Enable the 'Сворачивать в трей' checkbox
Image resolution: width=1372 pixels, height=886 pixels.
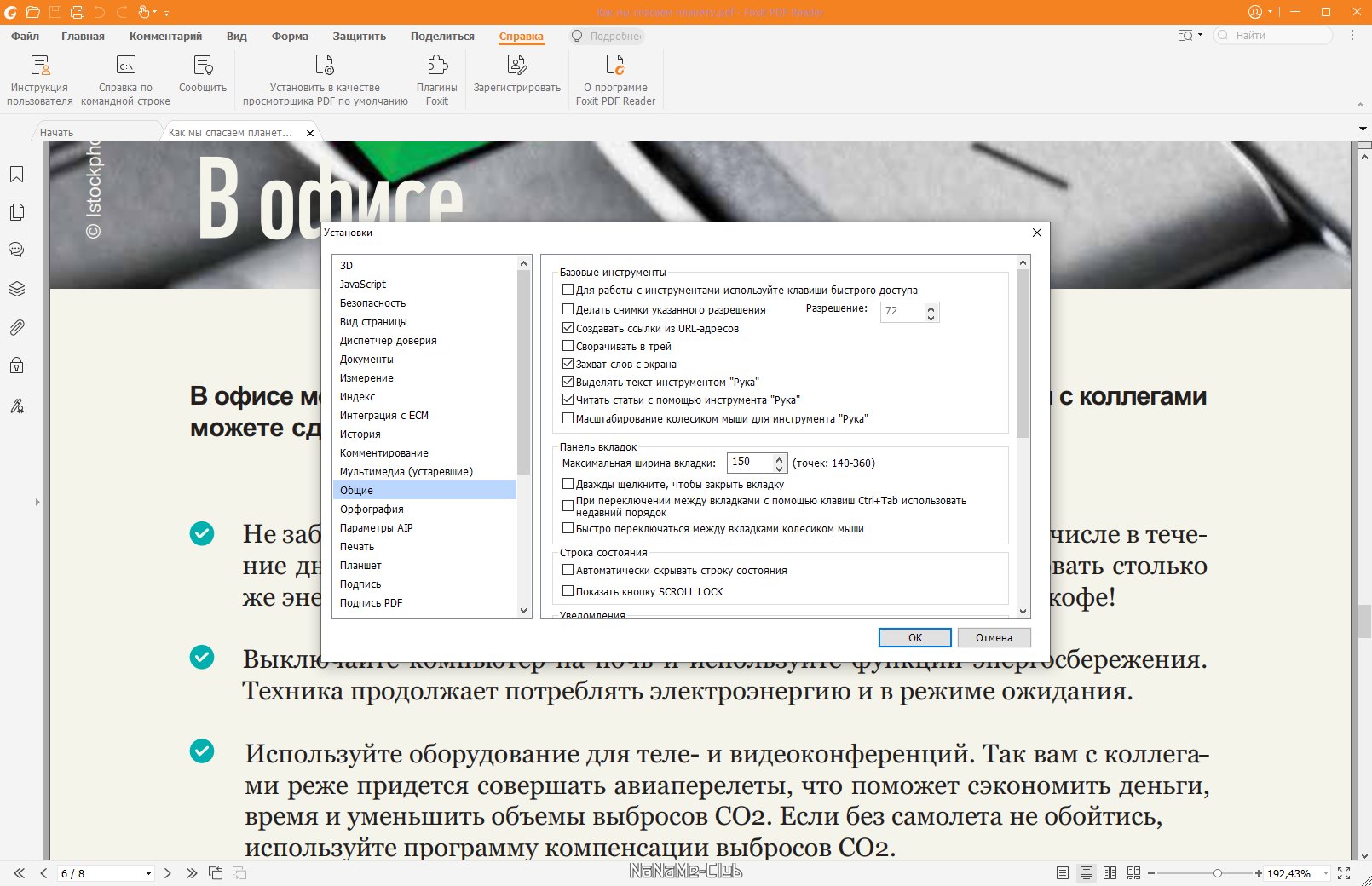[x=568, y=346]
